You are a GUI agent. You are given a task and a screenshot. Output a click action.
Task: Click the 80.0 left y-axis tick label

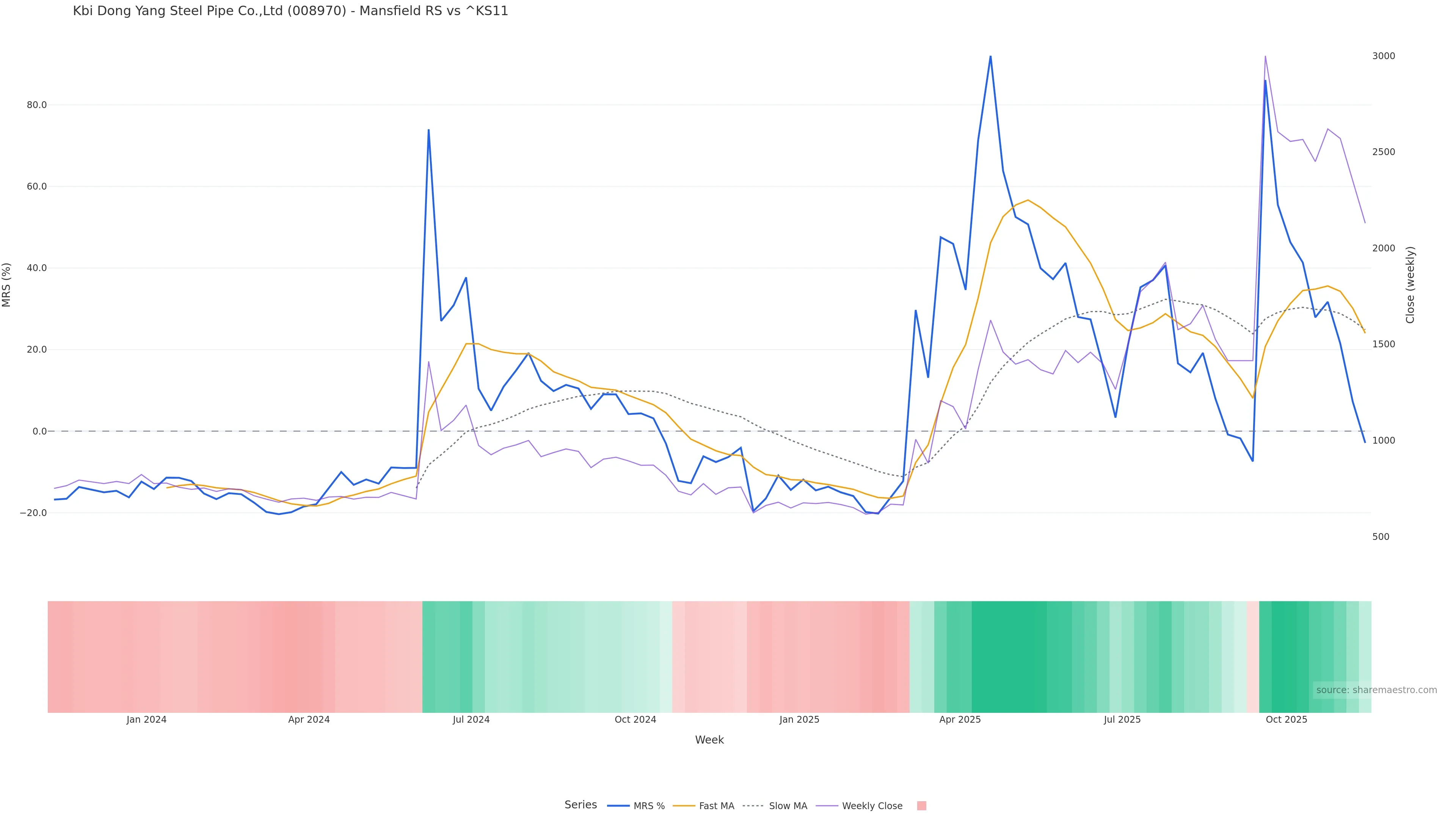(x=36, y=105)
